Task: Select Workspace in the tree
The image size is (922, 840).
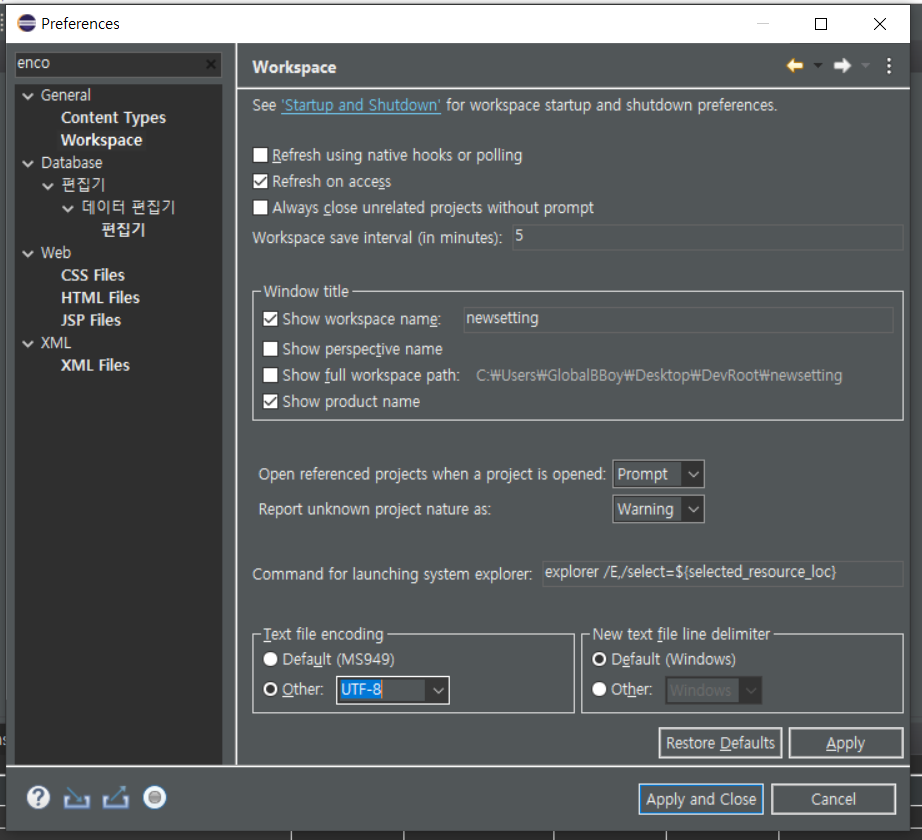Action: (x=101, y=140)
